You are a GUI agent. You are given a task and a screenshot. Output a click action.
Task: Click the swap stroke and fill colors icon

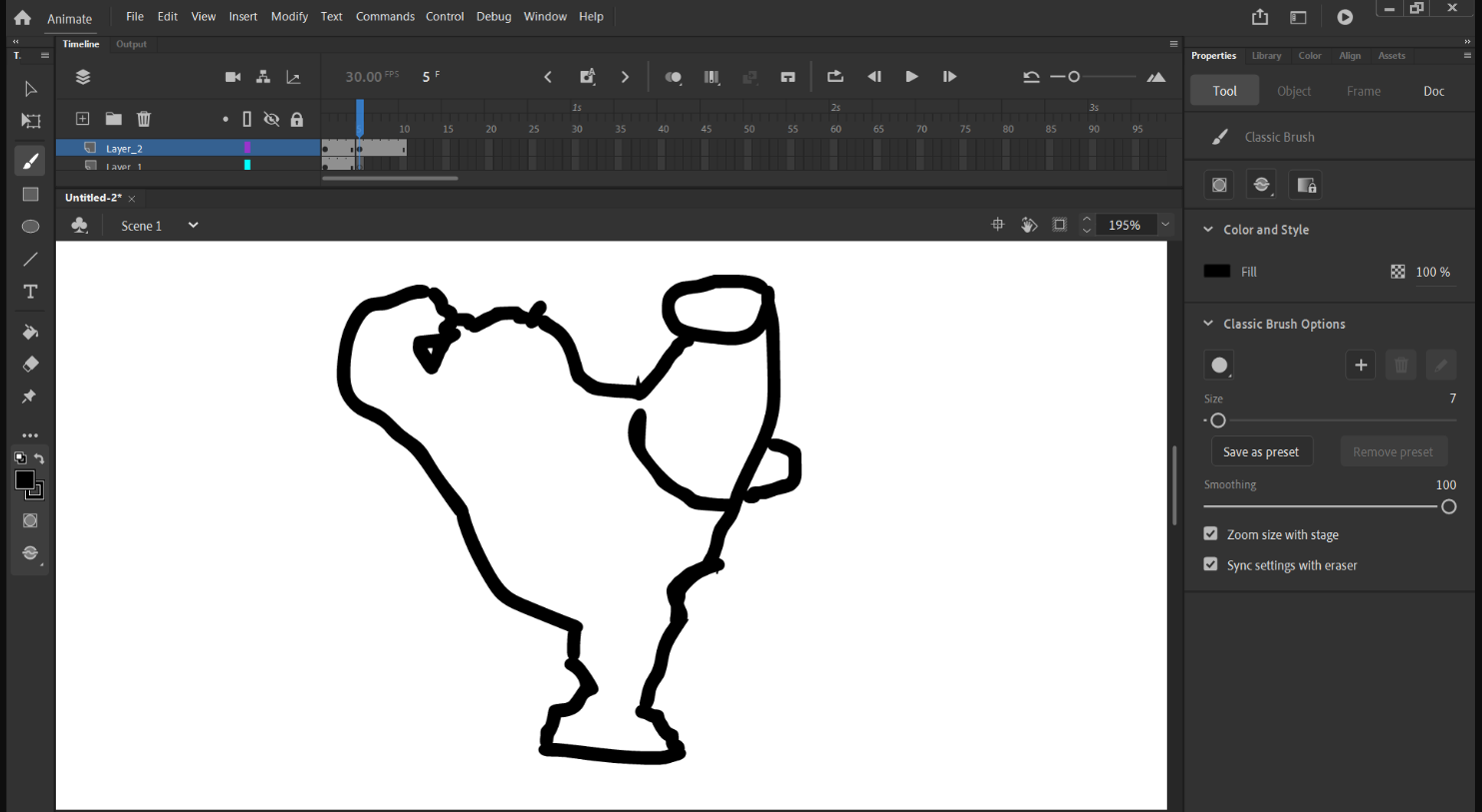tap(39, 458)
